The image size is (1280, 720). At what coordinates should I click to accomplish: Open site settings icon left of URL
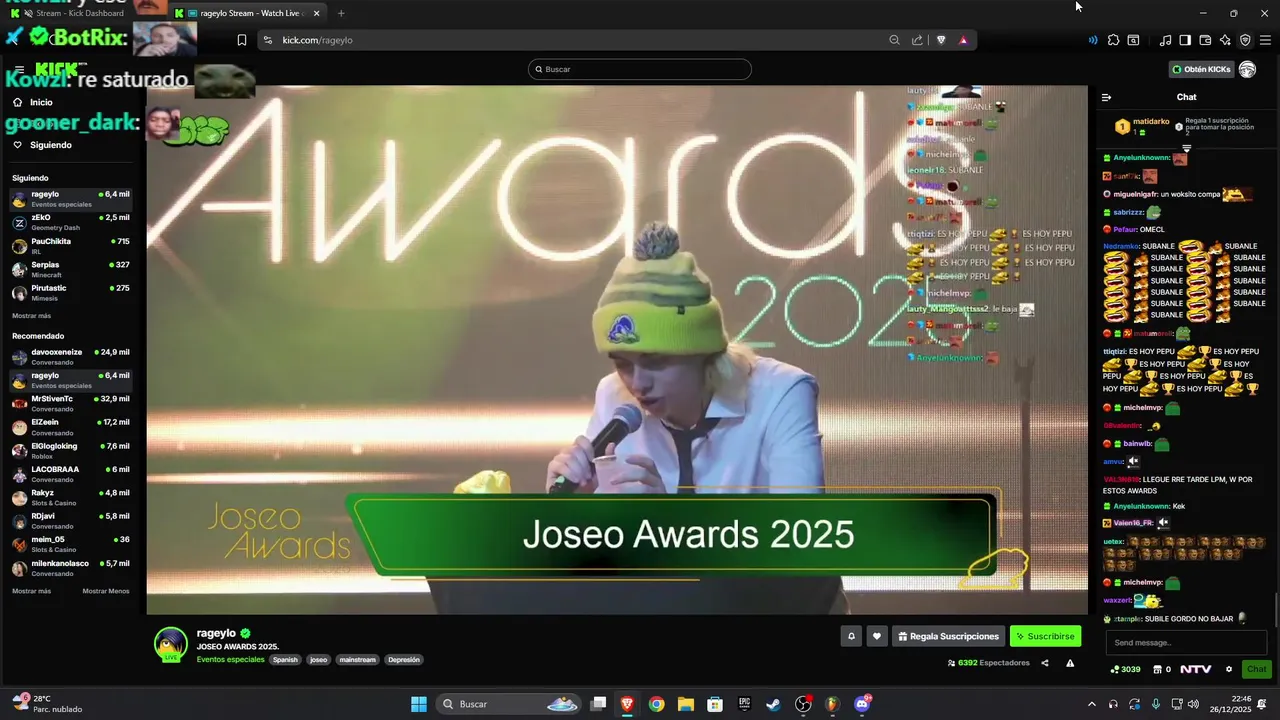(267, 40)
